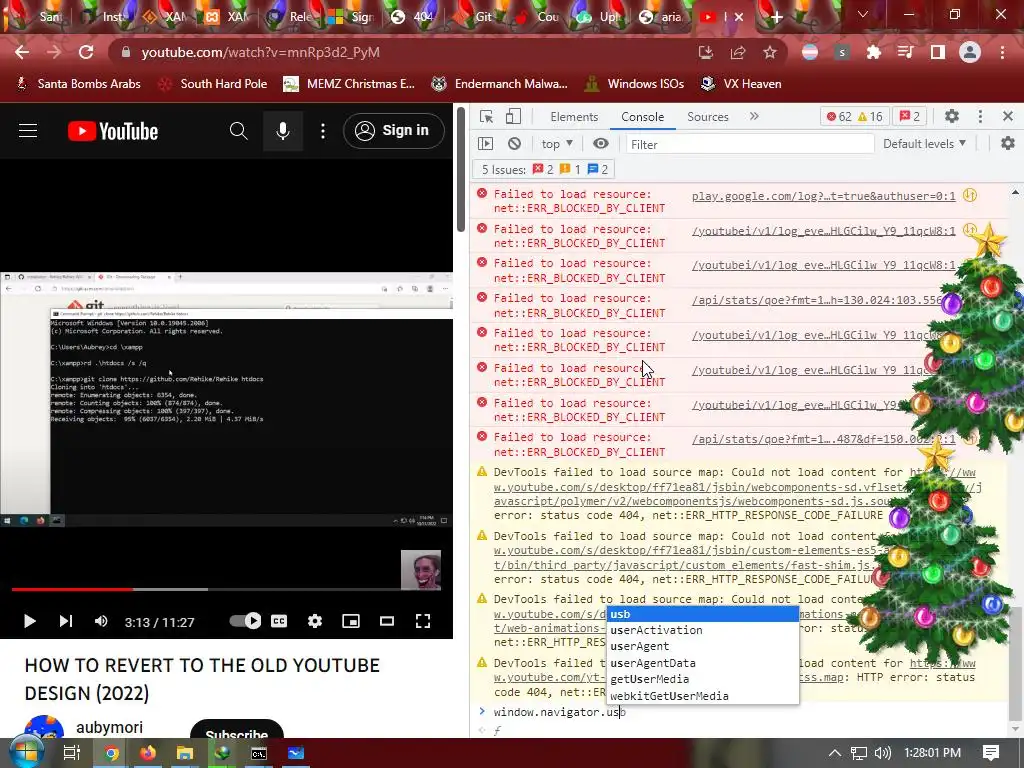Screen dimensions: 1024x768
Task: Open a new browser tab
Action: (776, 18)
